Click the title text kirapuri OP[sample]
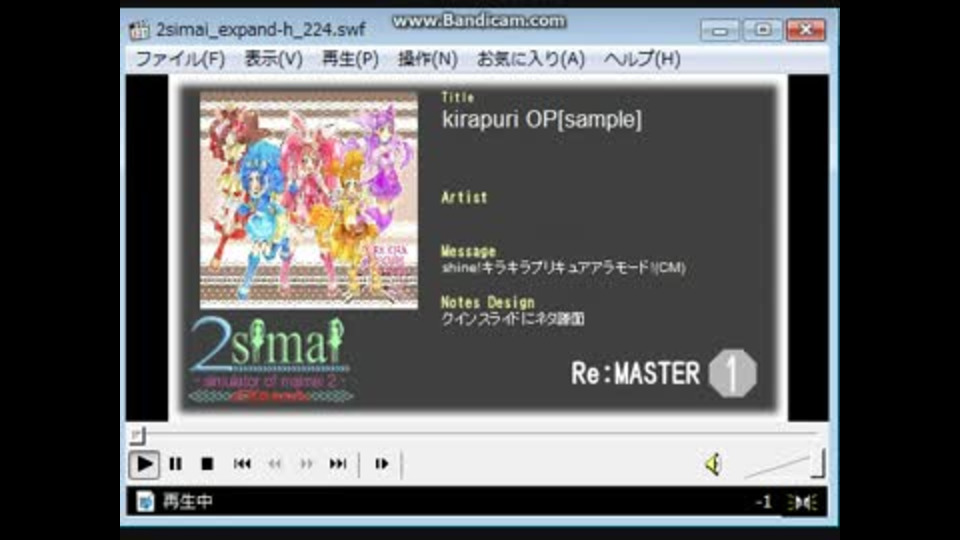The width and height of the screenshot is (960, 540). (542, 119)
